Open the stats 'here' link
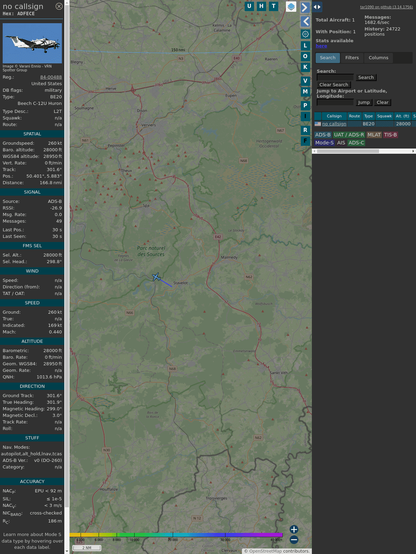The width and height of the screenshot is (416, 554). click(321, 46)
